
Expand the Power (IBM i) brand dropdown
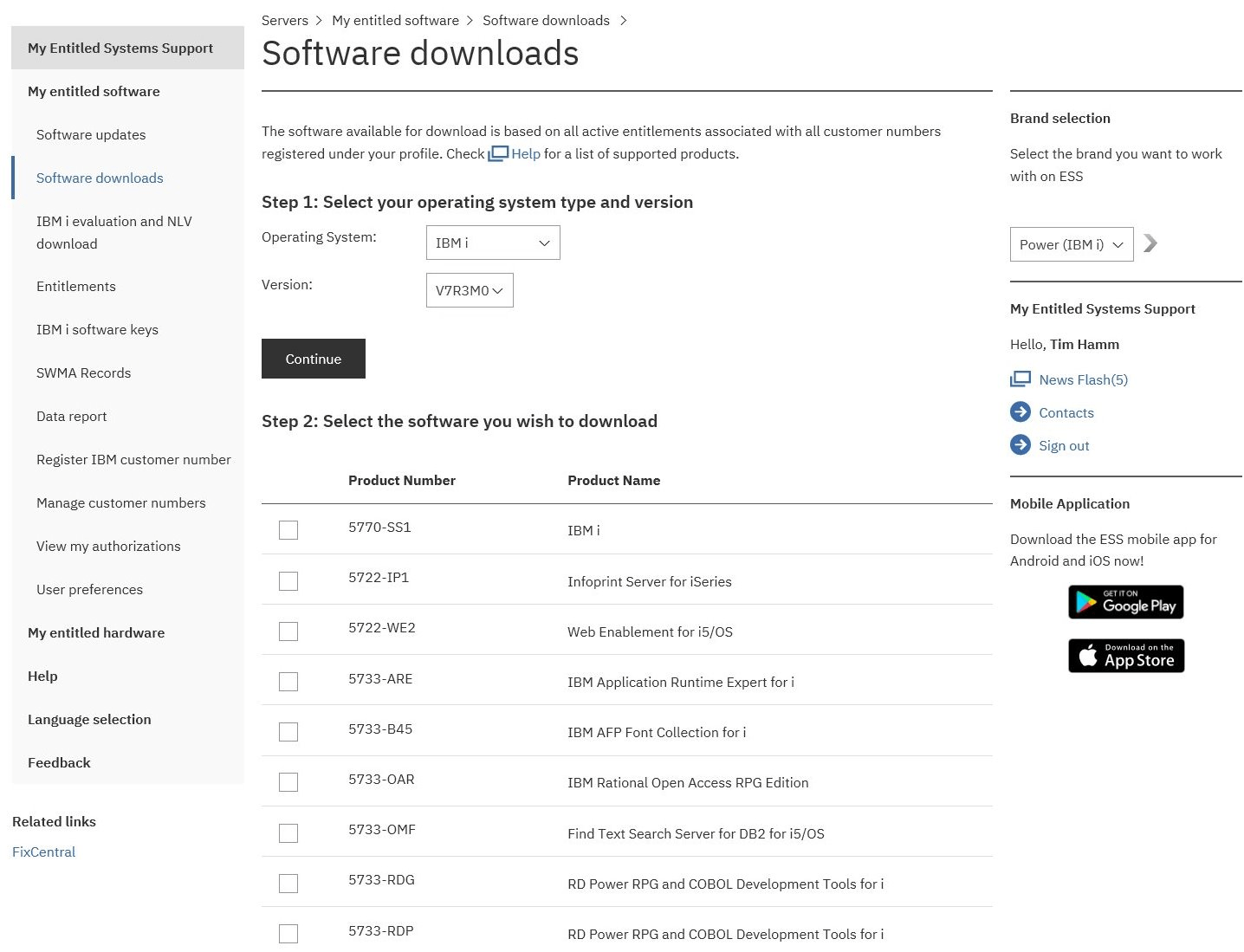(x=1072, y=244)
